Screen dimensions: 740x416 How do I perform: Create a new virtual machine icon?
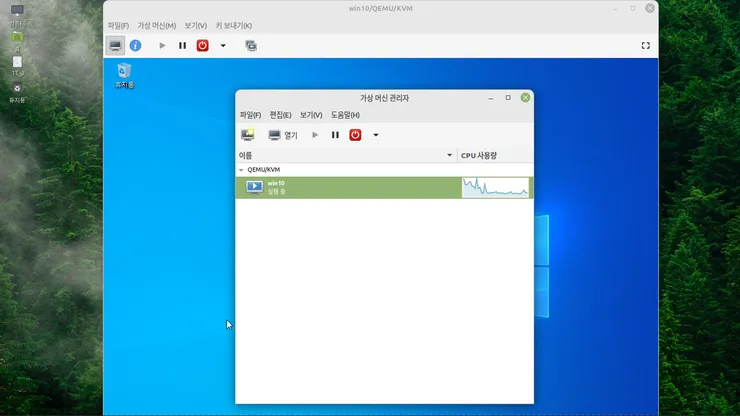coord(248,135)
